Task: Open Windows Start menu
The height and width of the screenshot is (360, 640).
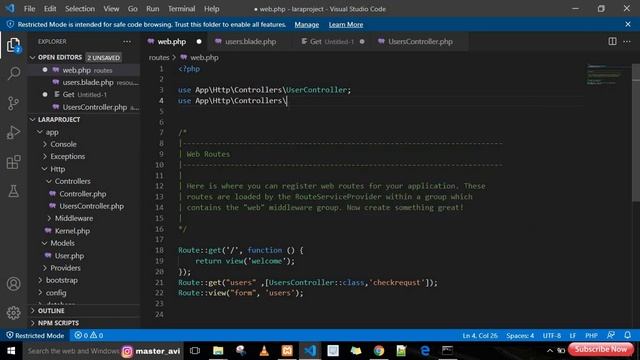Action: coord(11,351)
